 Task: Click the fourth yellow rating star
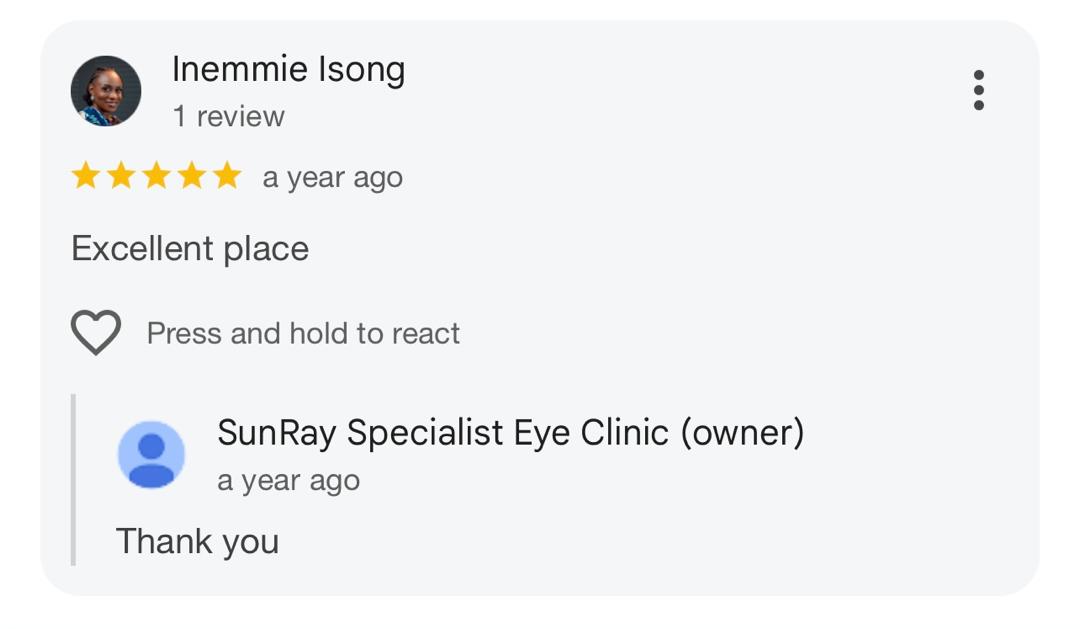click(191, 176)
